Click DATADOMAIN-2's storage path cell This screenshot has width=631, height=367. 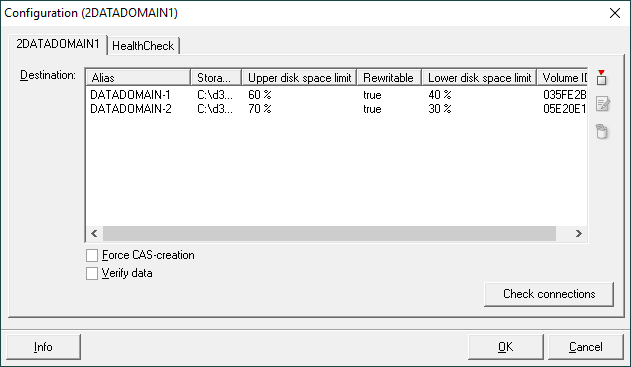tap(215, 109)
